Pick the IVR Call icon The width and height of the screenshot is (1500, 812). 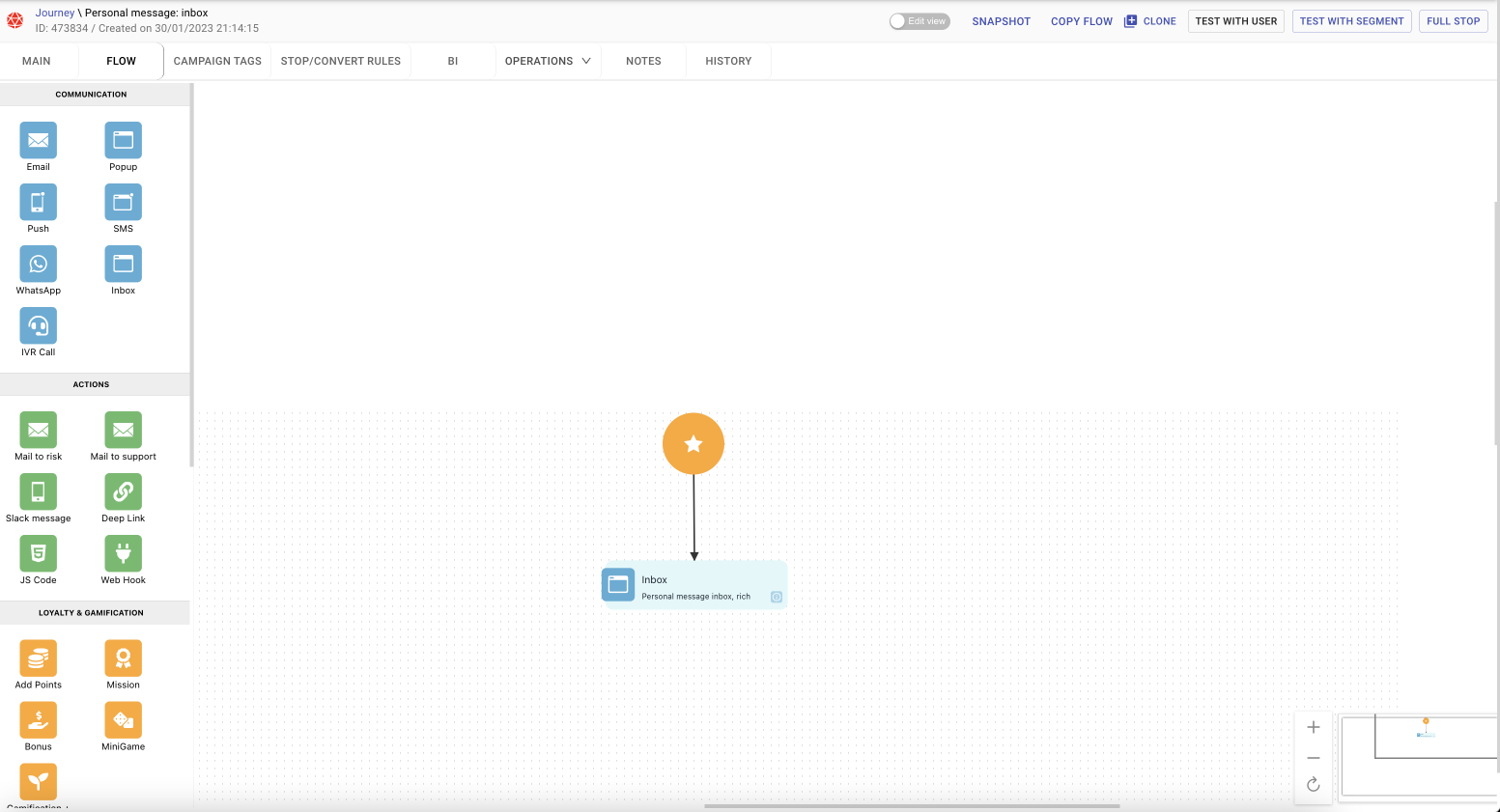(x=39, y=326)
